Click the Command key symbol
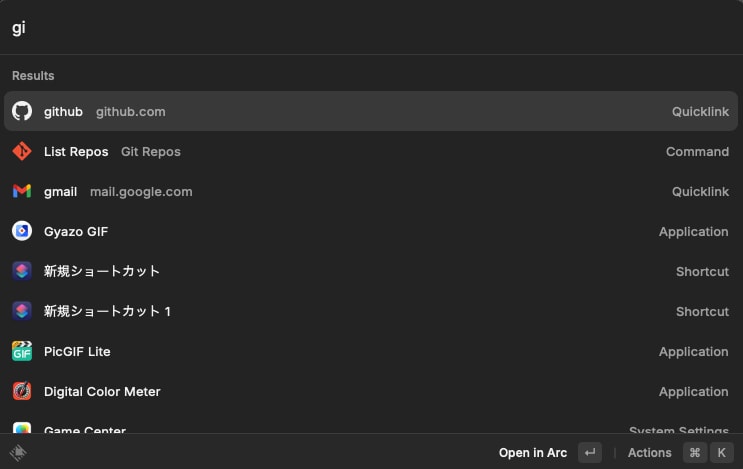This screenshot has height=469, width=743. [695, 452]
